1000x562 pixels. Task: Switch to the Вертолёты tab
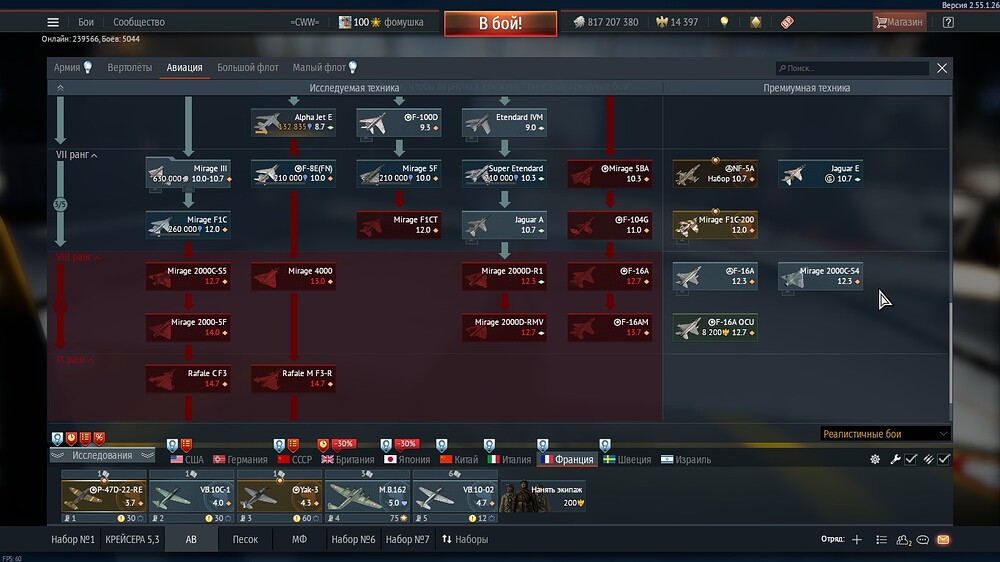(x=130, y=68)
